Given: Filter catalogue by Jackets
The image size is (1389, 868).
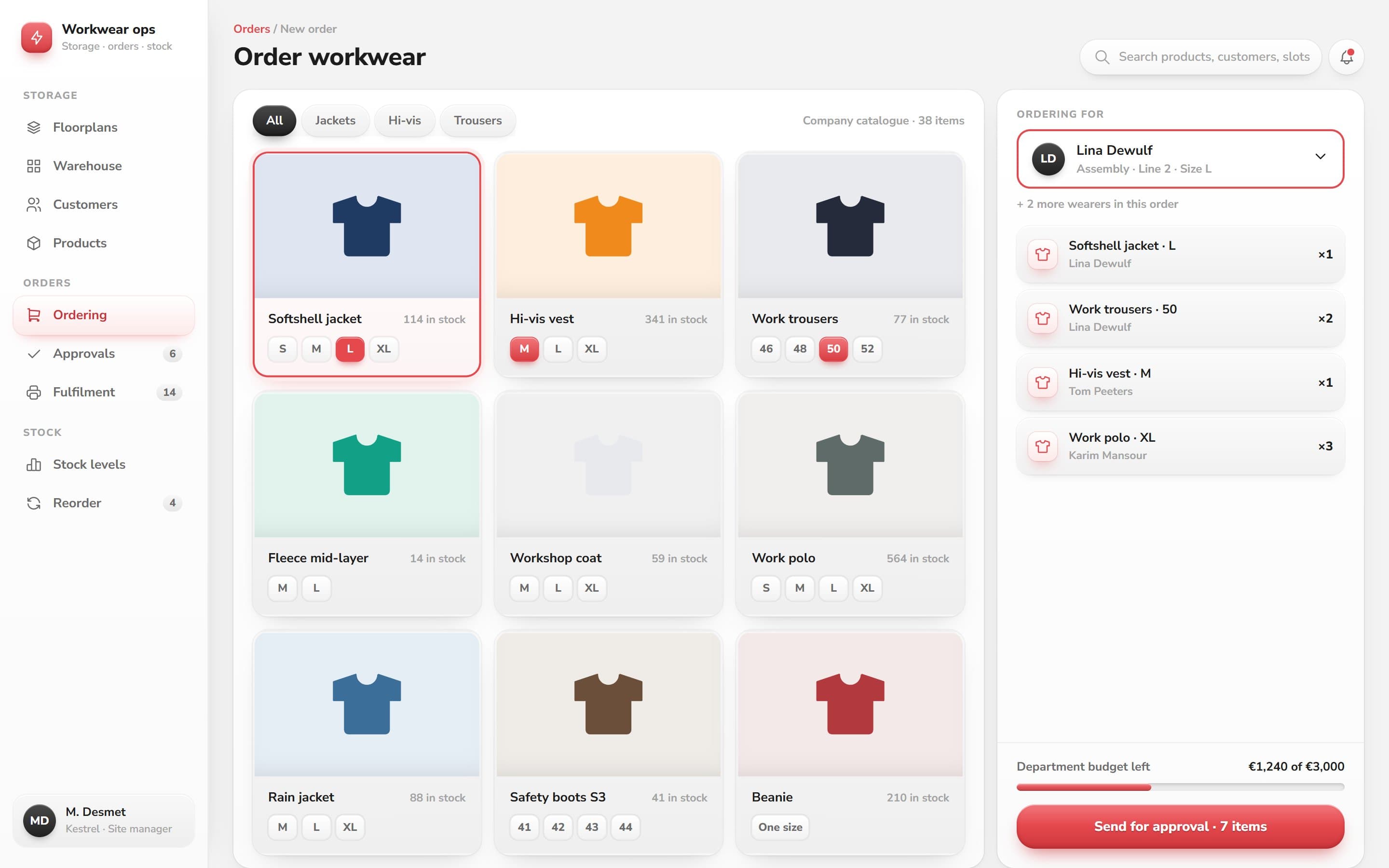Looking at the screenshot, I should [x=335, y=121].
